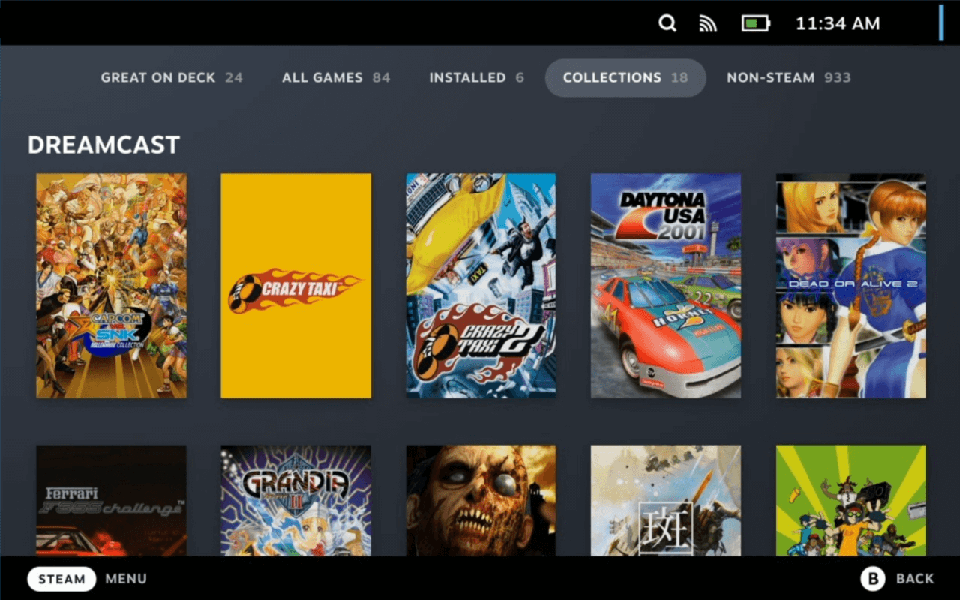Open the All Games tab
Image resolution: width=960 pixels, height=600 pixels.
coord(336,77)
